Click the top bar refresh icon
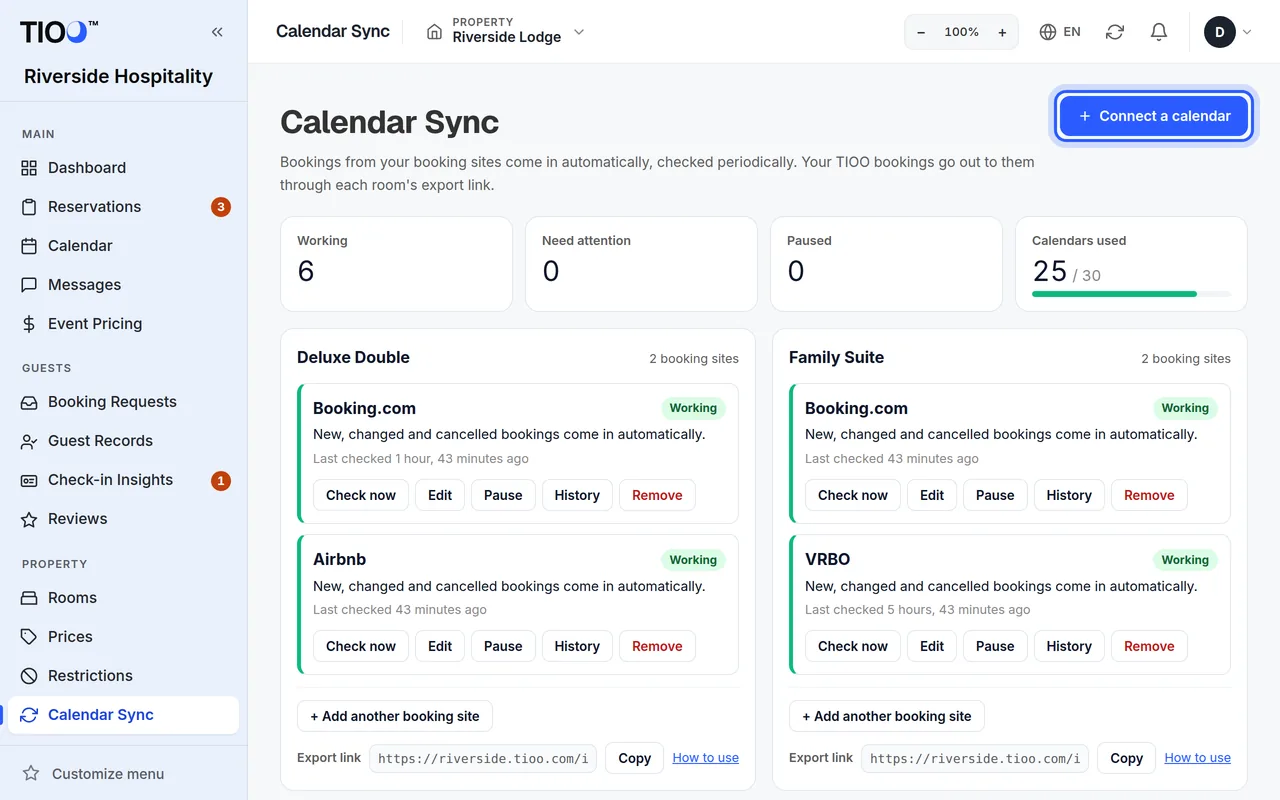Screen dimensions: 1280x800 [1115, 32]
